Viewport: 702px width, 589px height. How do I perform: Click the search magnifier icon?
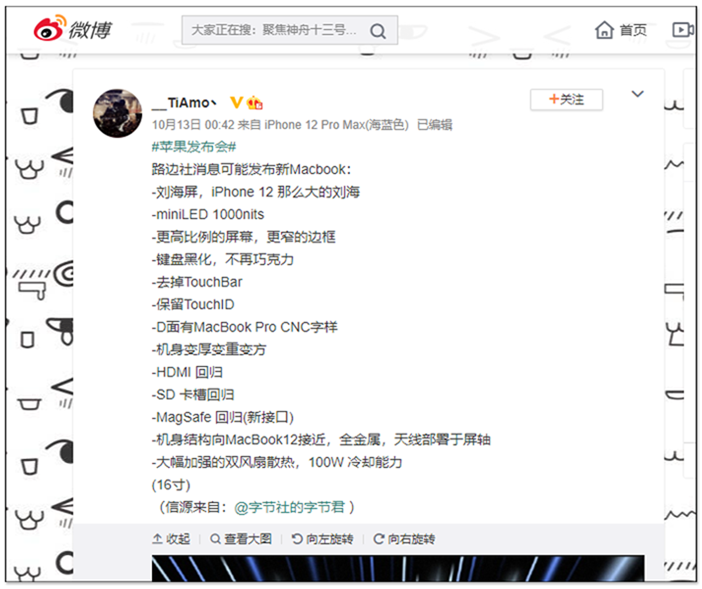[x=377, y=31]
